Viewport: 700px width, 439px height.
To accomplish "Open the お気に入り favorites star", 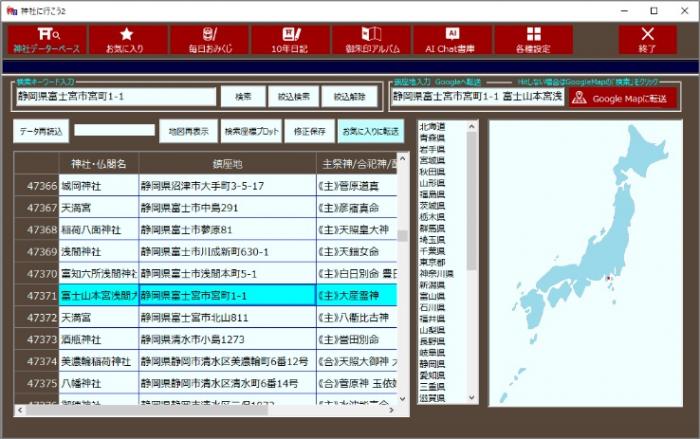I will click(x=127, y=40).
